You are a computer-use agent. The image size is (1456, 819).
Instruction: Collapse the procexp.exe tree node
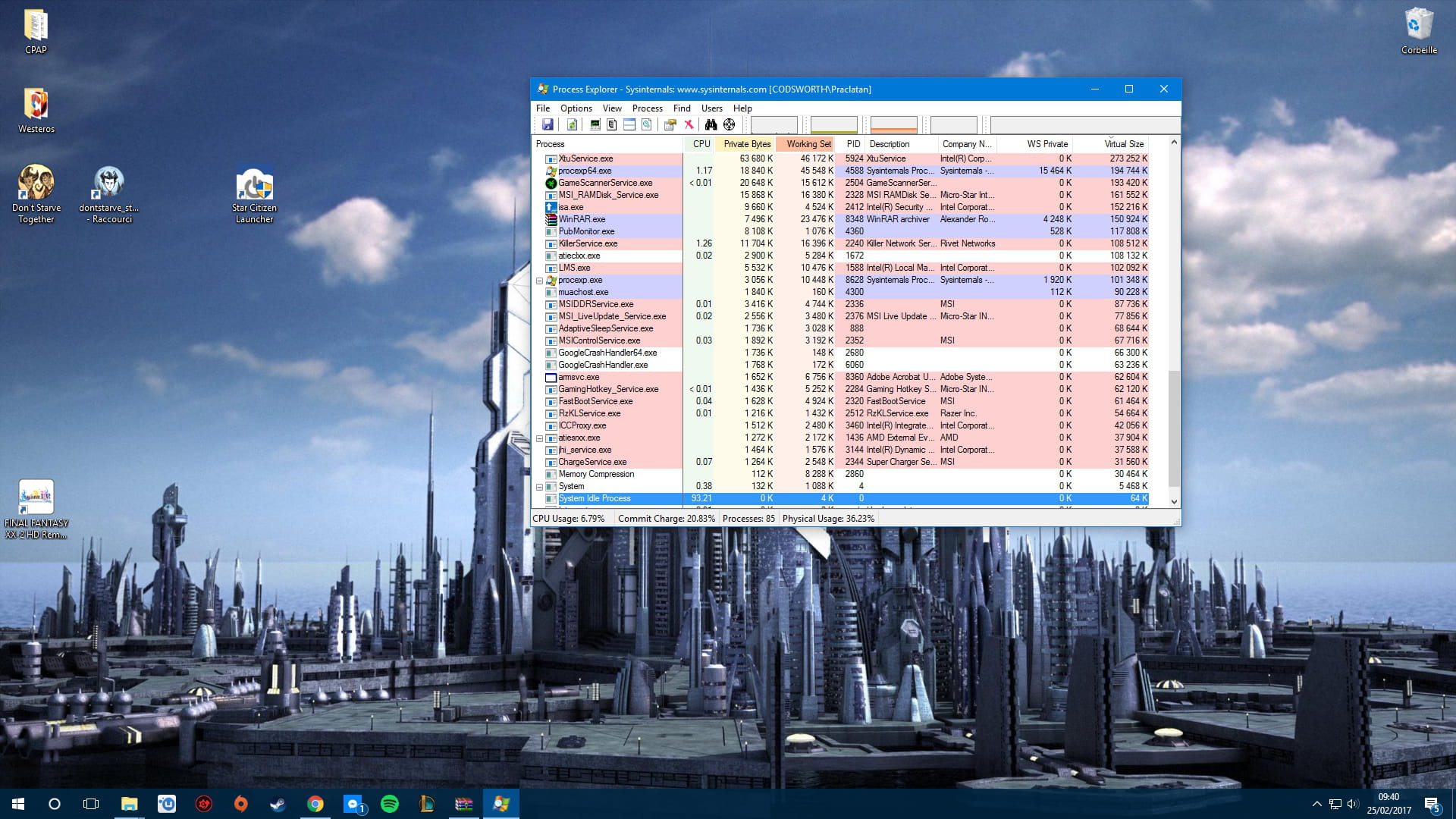pyautogui.click(x=539, y=281)
